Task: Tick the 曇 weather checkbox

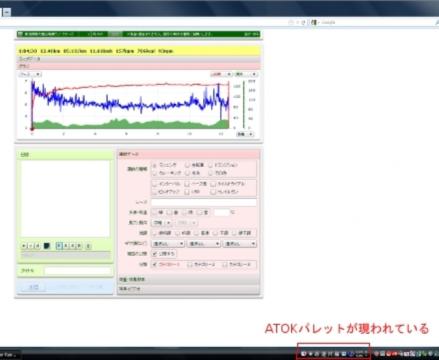Action: click(169, 212)
